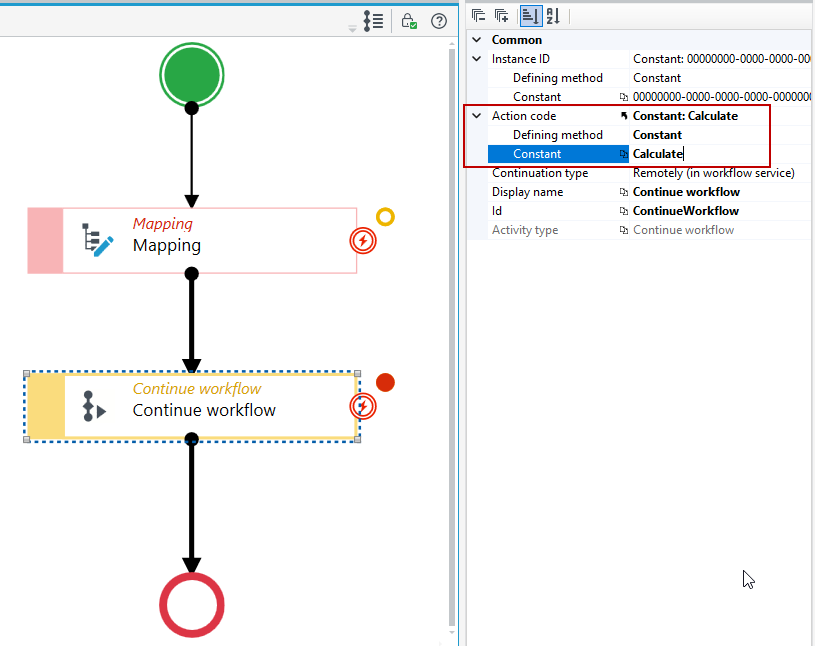The height and width of the screenshot is (646, 815).
Task: Click the Mapping activity tree-pencil icon
Action: point(98,240)
